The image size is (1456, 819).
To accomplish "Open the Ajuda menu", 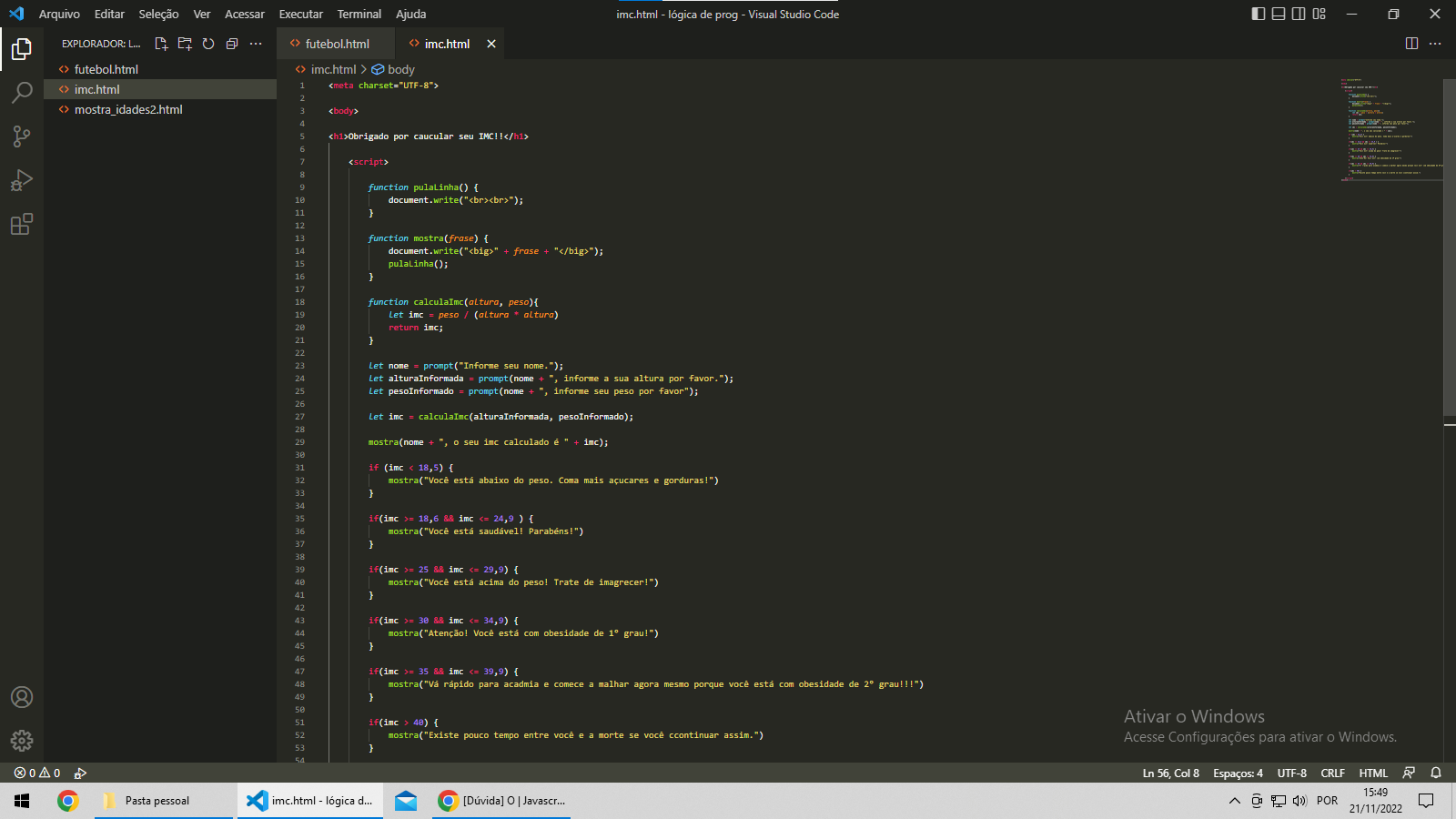I will click(410, 14).
